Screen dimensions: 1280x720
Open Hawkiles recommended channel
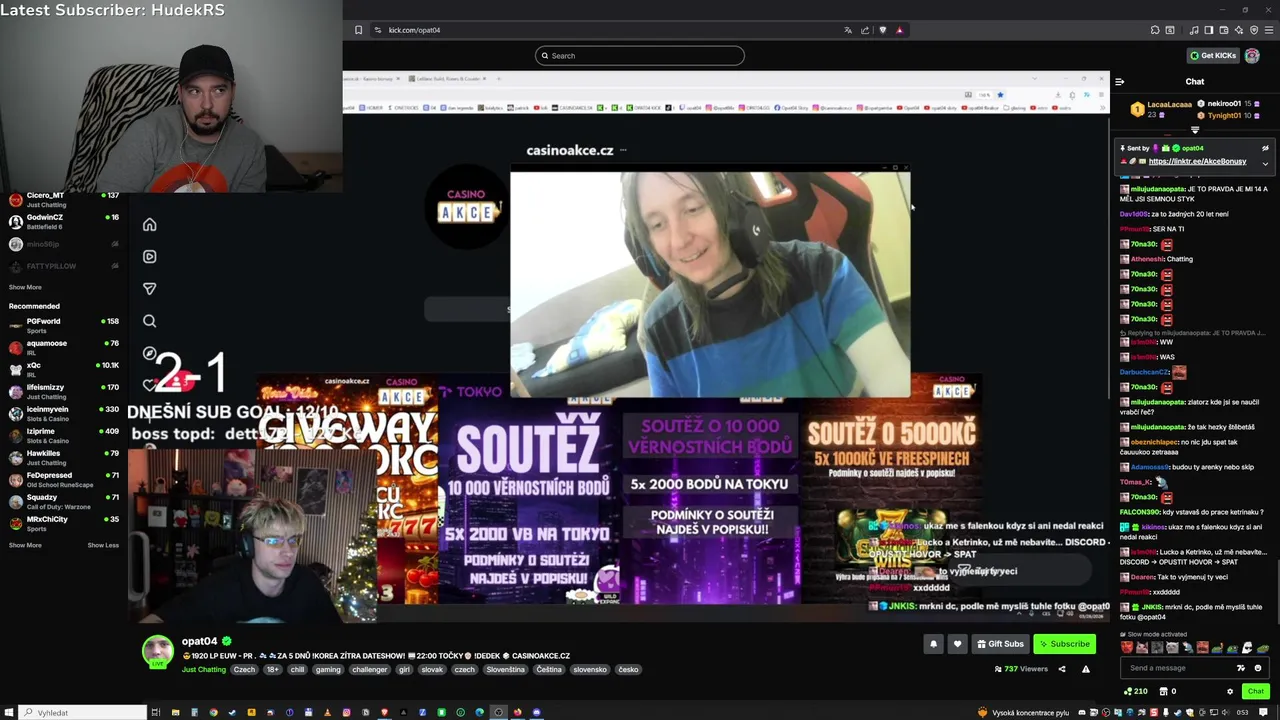point(62,457)
